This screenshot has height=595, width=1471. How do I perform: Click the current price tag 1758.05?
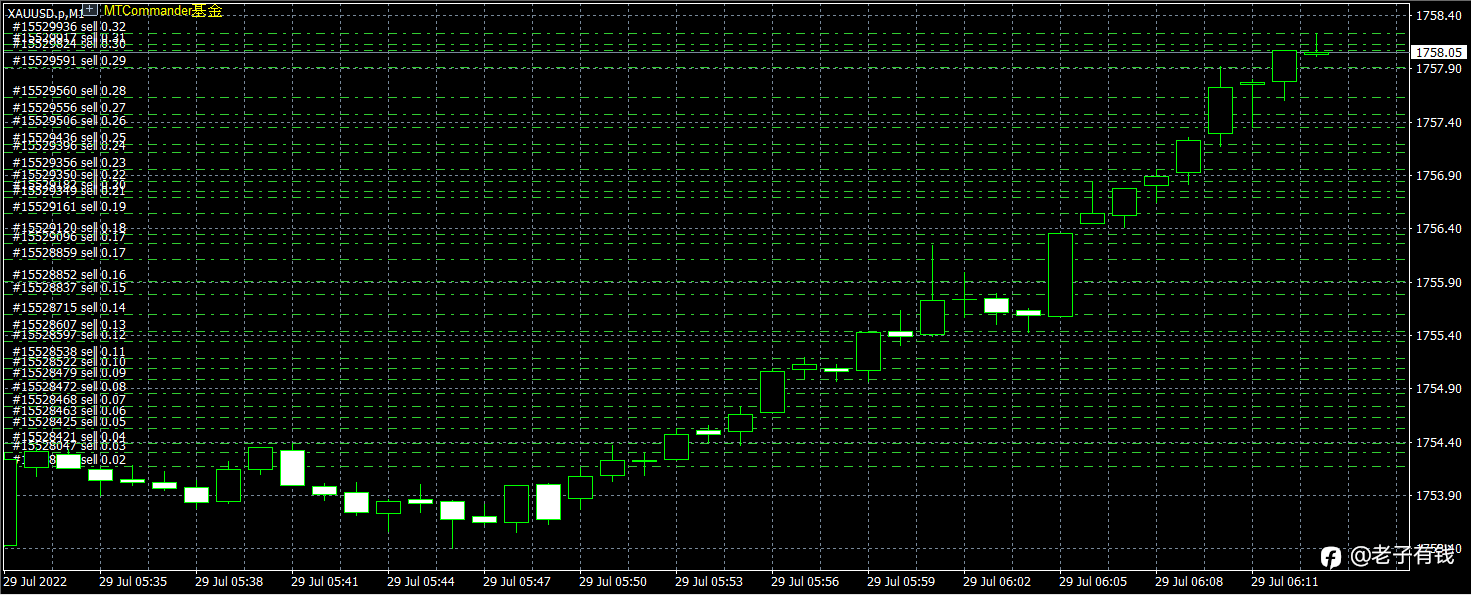(x=1439, y=52)
